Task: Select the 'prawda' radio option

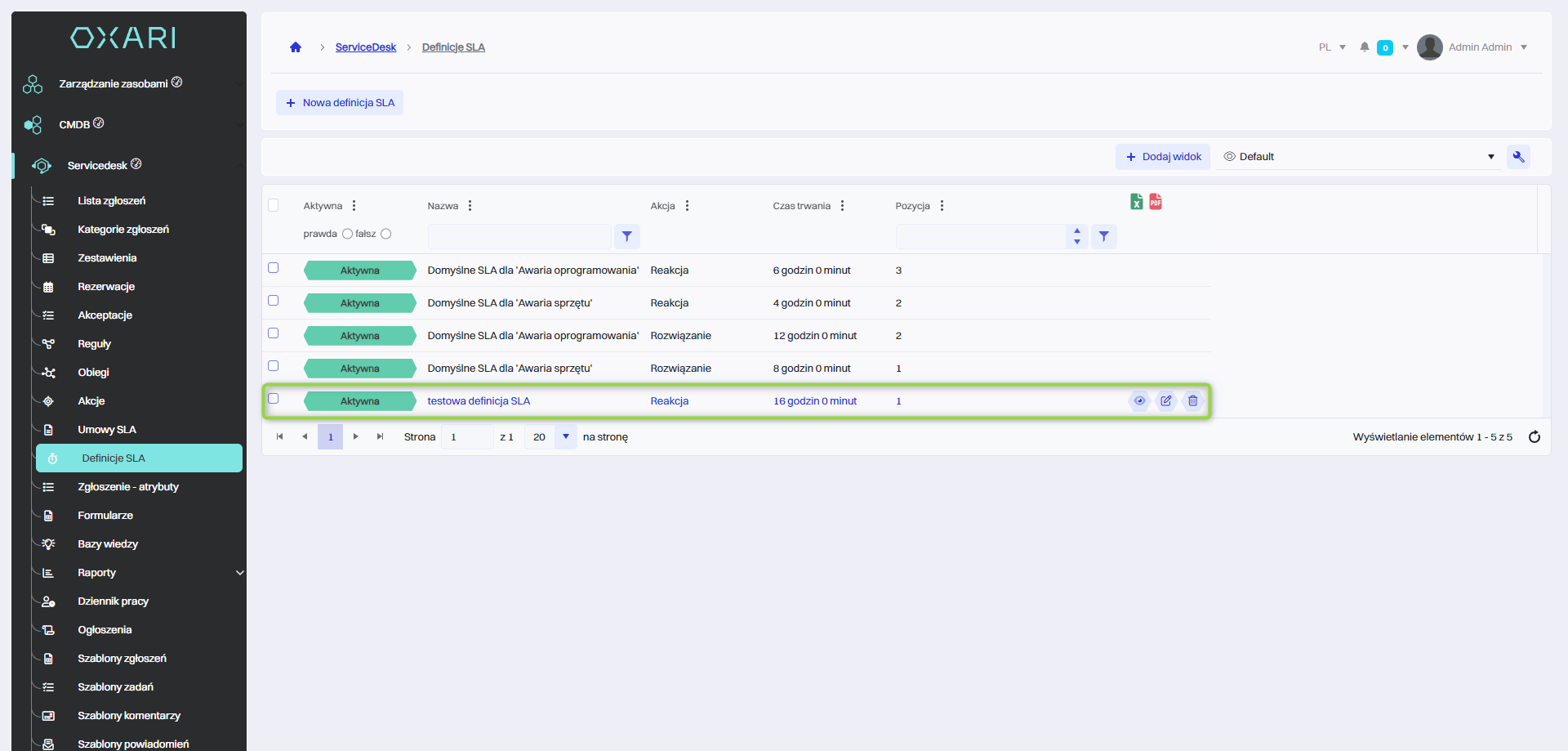Action: coord(347,234)
